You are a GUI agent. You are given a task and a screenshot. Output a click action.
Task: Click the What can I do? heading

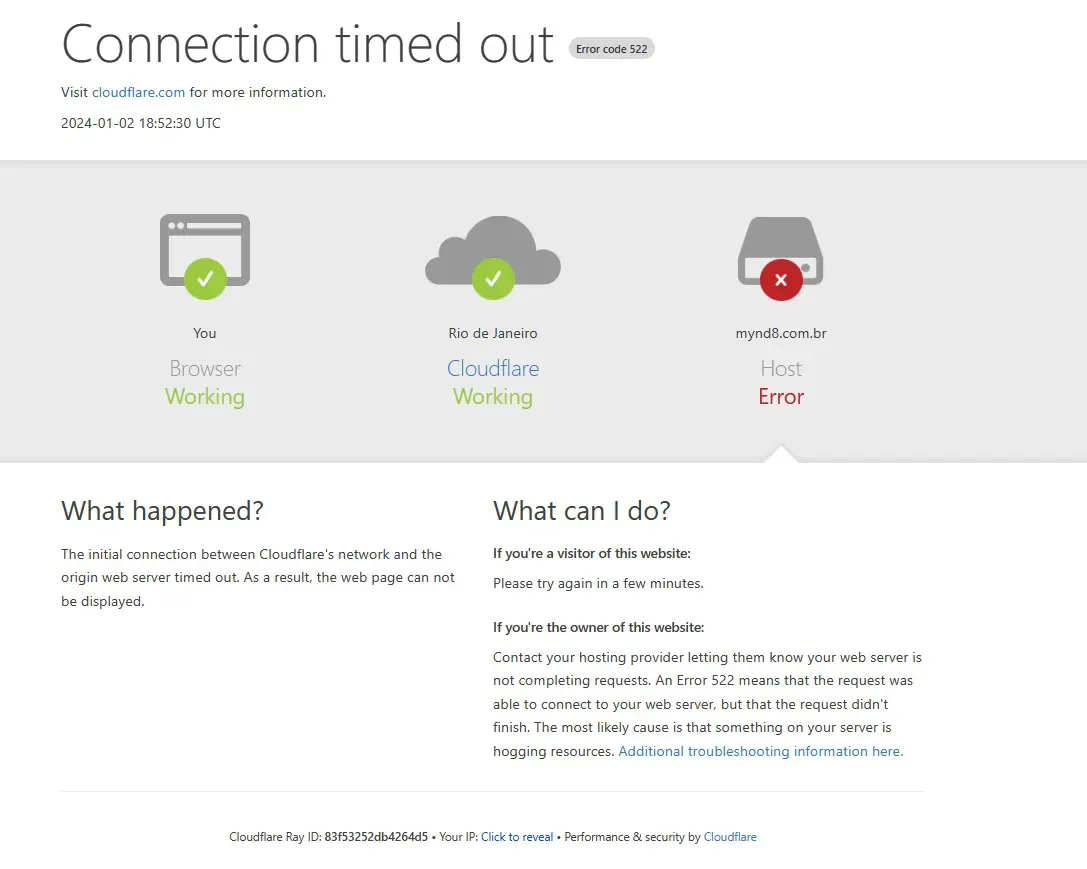pyautogui.click(x=582, y=511)
